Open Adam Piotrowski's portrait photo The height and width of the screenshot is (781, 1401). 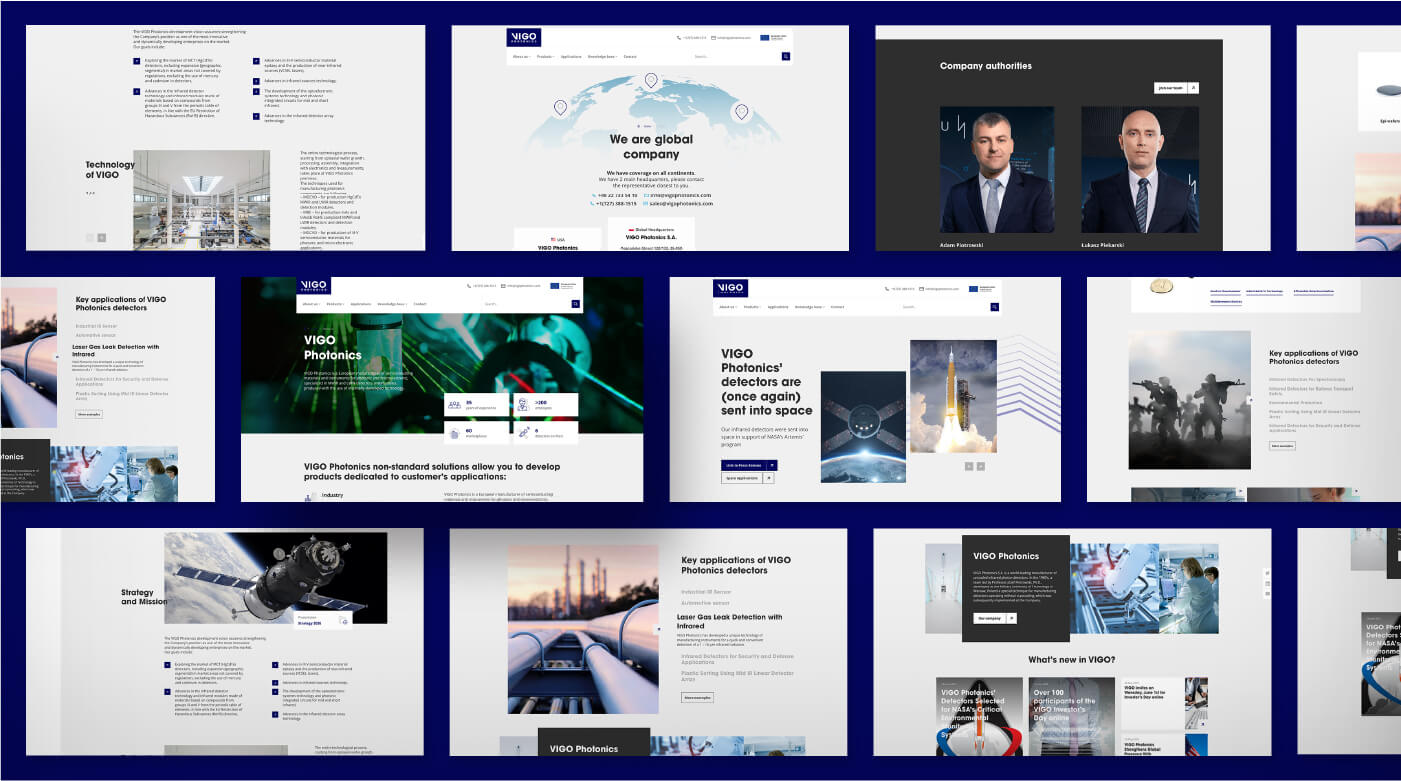[996, 170]
